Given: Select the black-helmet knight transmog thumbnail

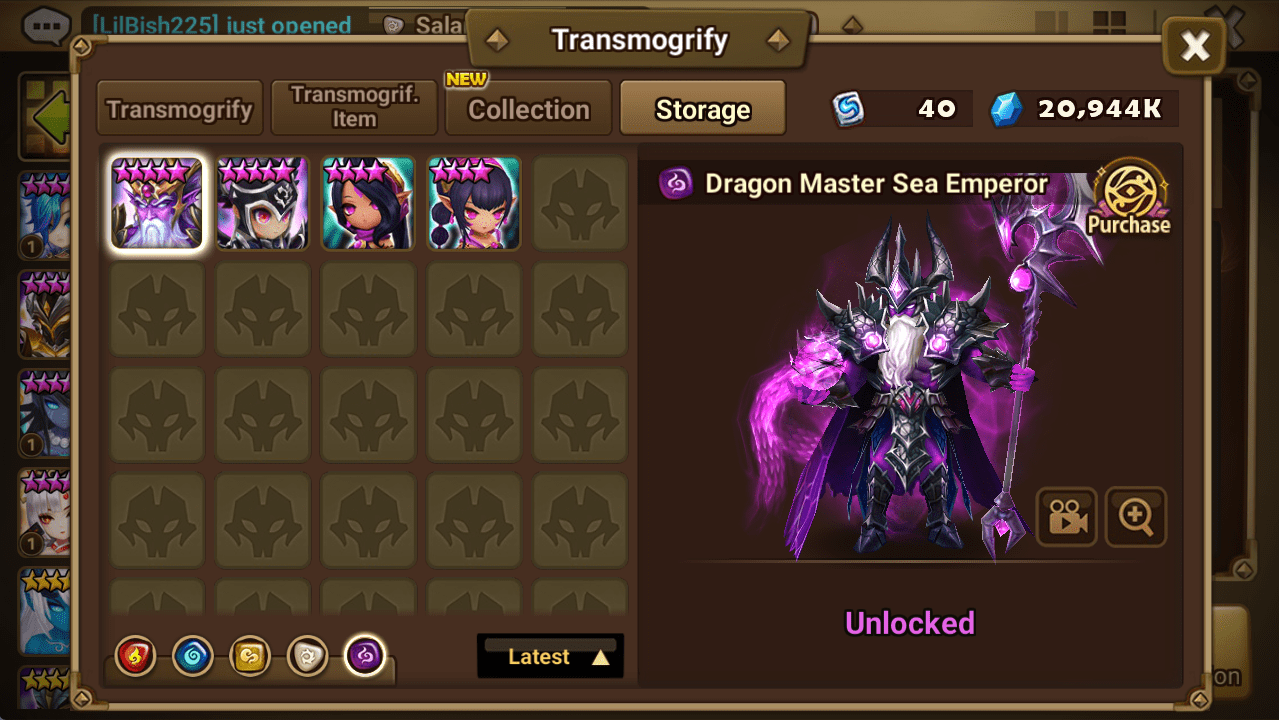Looking at the screenshot, I should (x=263, y=203).
